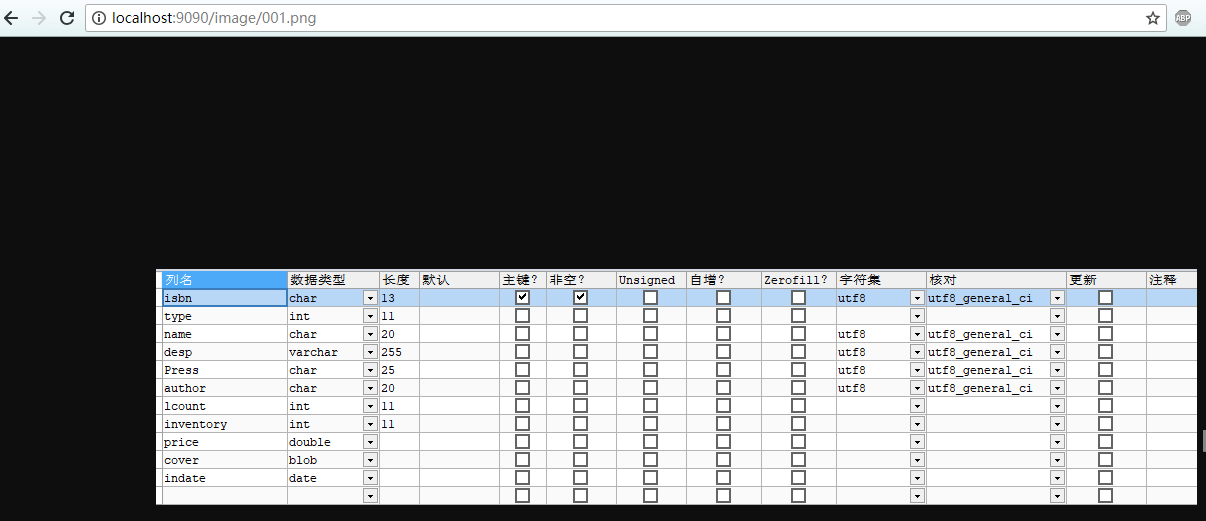
Task: Click the 非空? column header
Action: [581, 280]
